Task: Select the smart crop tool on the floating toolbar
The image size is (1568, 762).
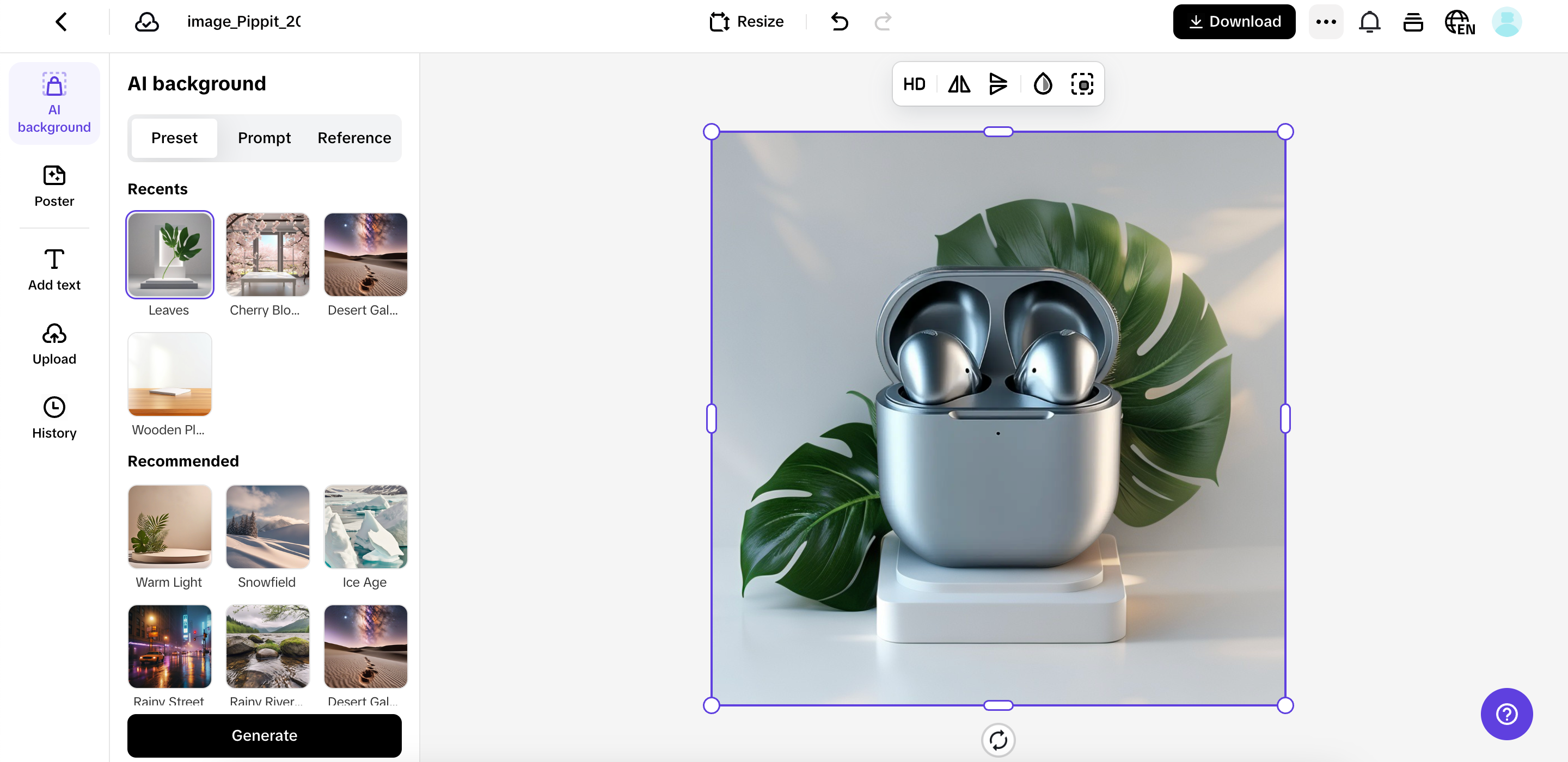Action: click(1082, 84)
